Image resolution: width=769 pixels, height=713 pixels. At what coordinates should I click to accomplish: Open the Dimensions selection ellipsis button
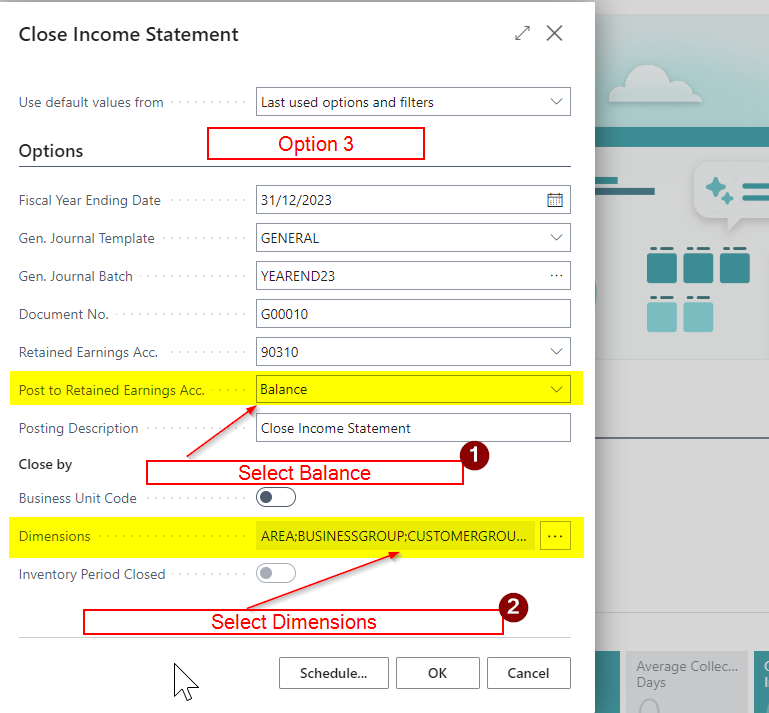coord(556,537)
